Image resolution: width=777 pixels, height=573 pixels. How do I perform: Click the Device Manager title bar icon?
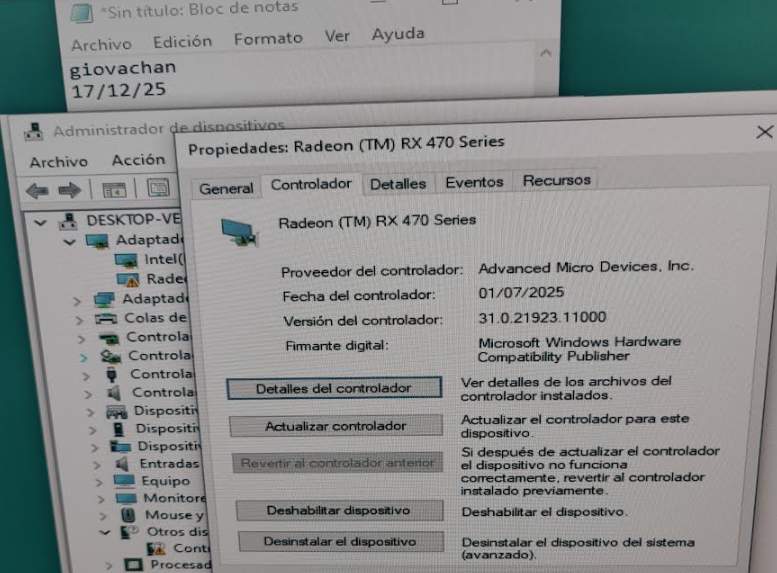click(34, 132)
